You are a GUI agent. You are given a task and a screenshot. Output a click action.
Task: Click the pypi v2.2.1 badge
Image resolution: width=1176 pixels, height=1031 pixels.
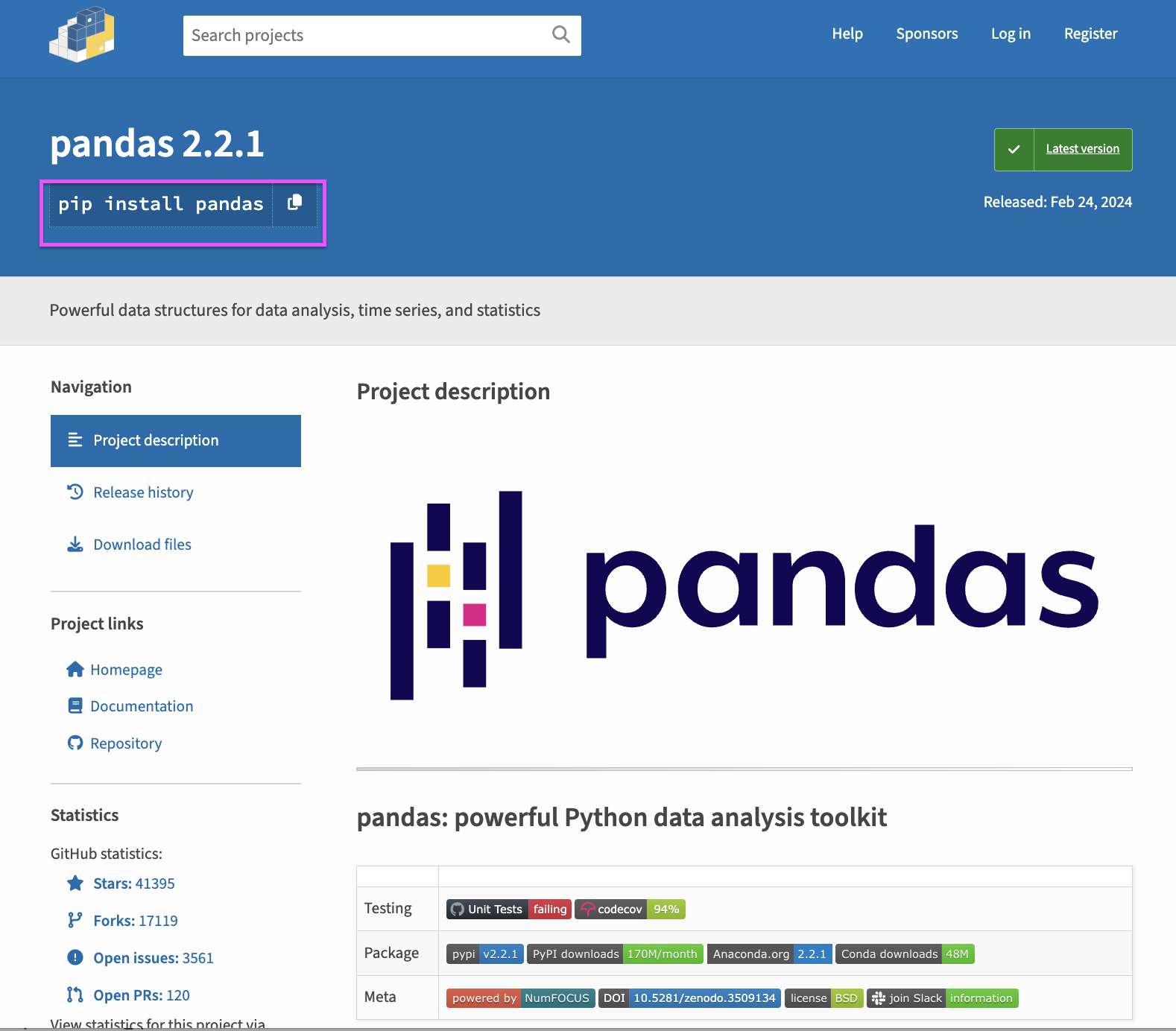point(485,954)
